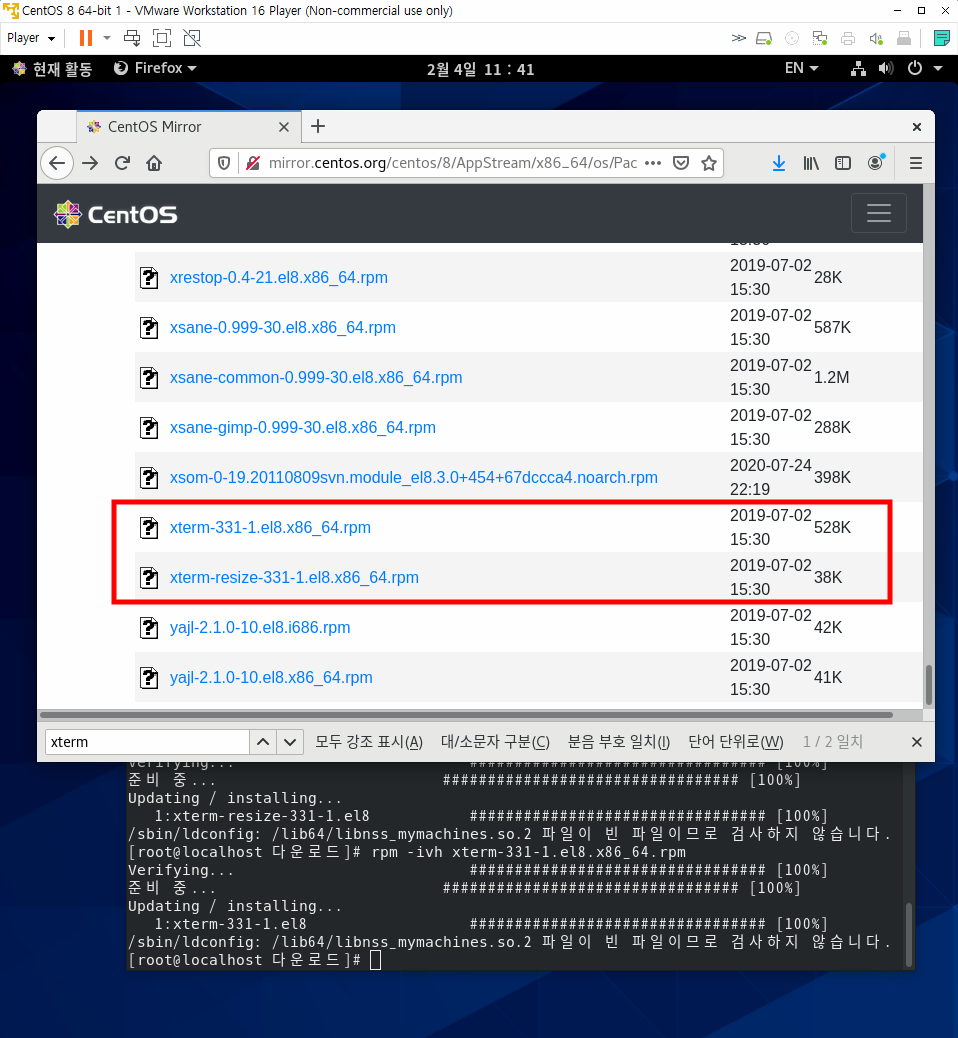Open a new Firefox tab
958x1038 pixels.
(x=318, y=126)
